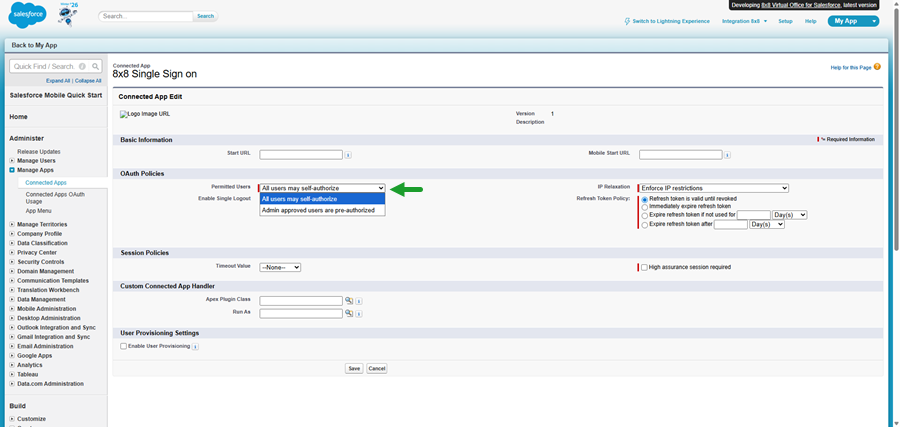Open the Setup menu item
The height and width of the screenshot is (427, 900).
point(785,21)
